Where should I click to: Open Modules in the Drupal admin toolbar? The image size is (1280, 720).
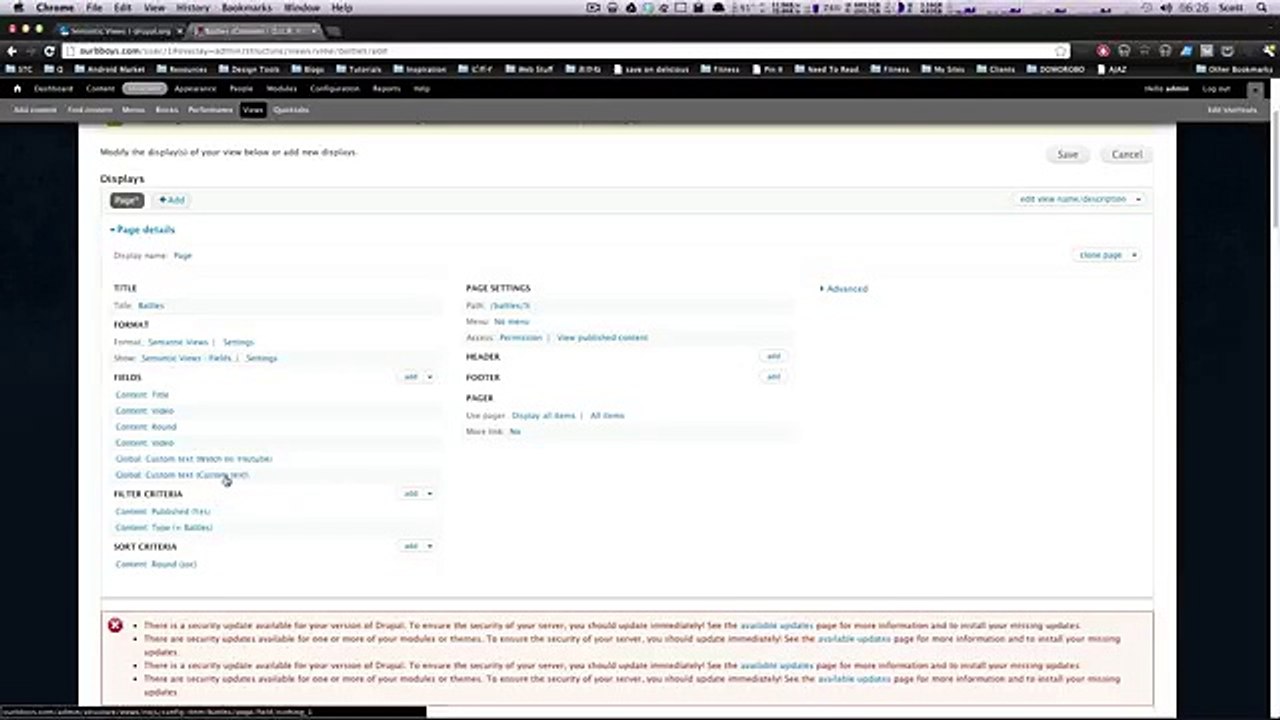[x=281, y=88]
